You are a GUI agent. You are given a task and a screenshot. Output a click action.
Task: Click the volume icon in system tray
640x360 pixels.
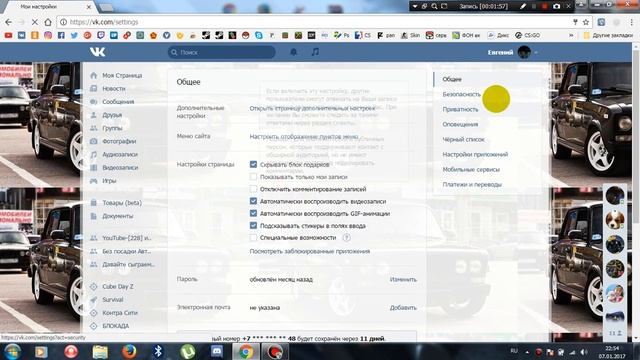tap(583, 352)
